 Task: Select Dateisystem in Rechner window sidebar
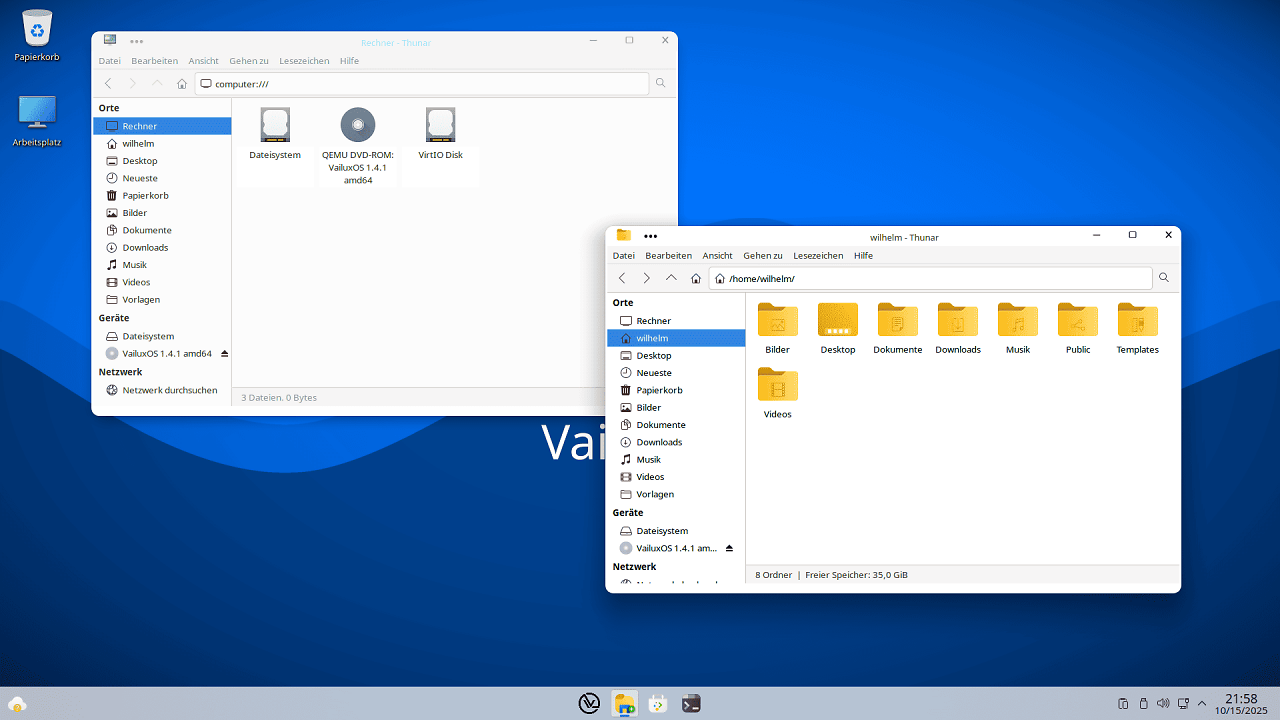tap(162, 337)
